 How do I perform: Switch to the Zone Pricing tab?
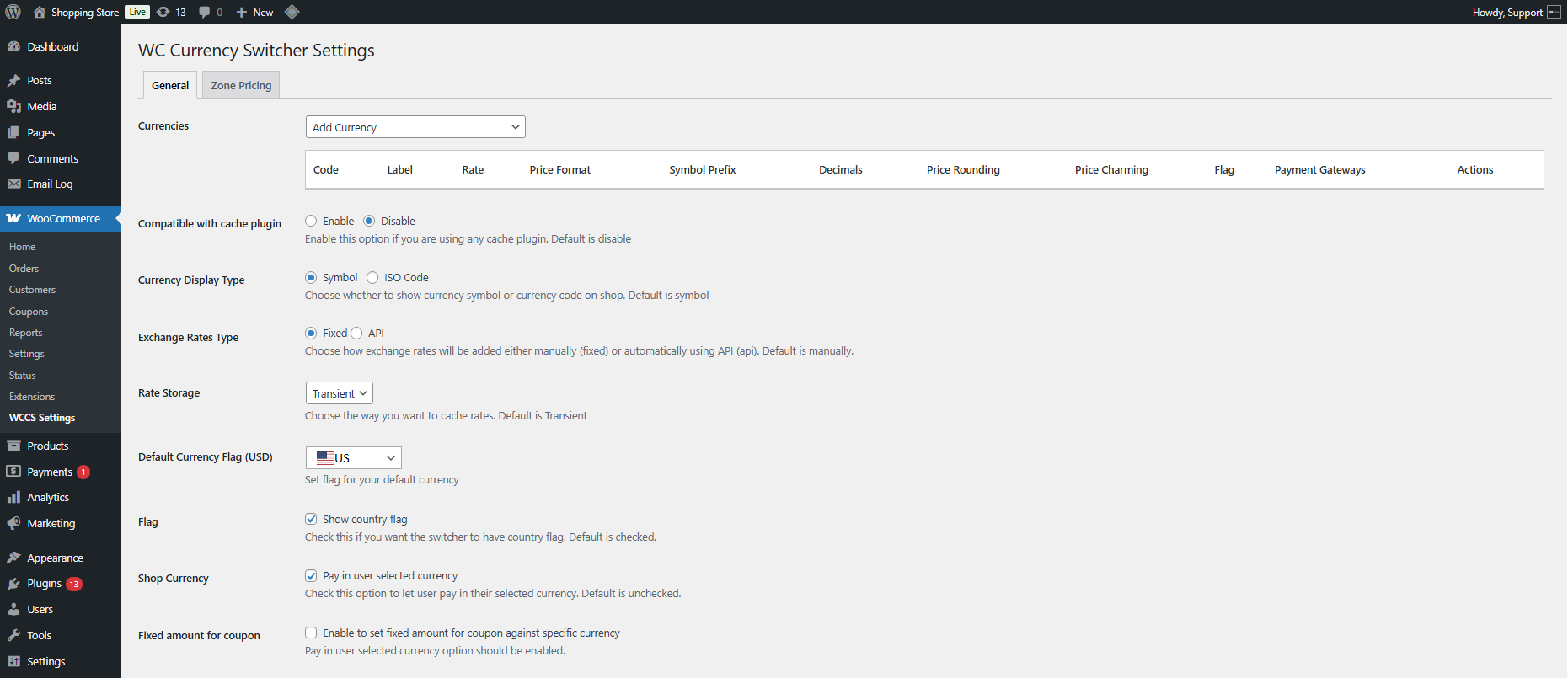point(241,85)
